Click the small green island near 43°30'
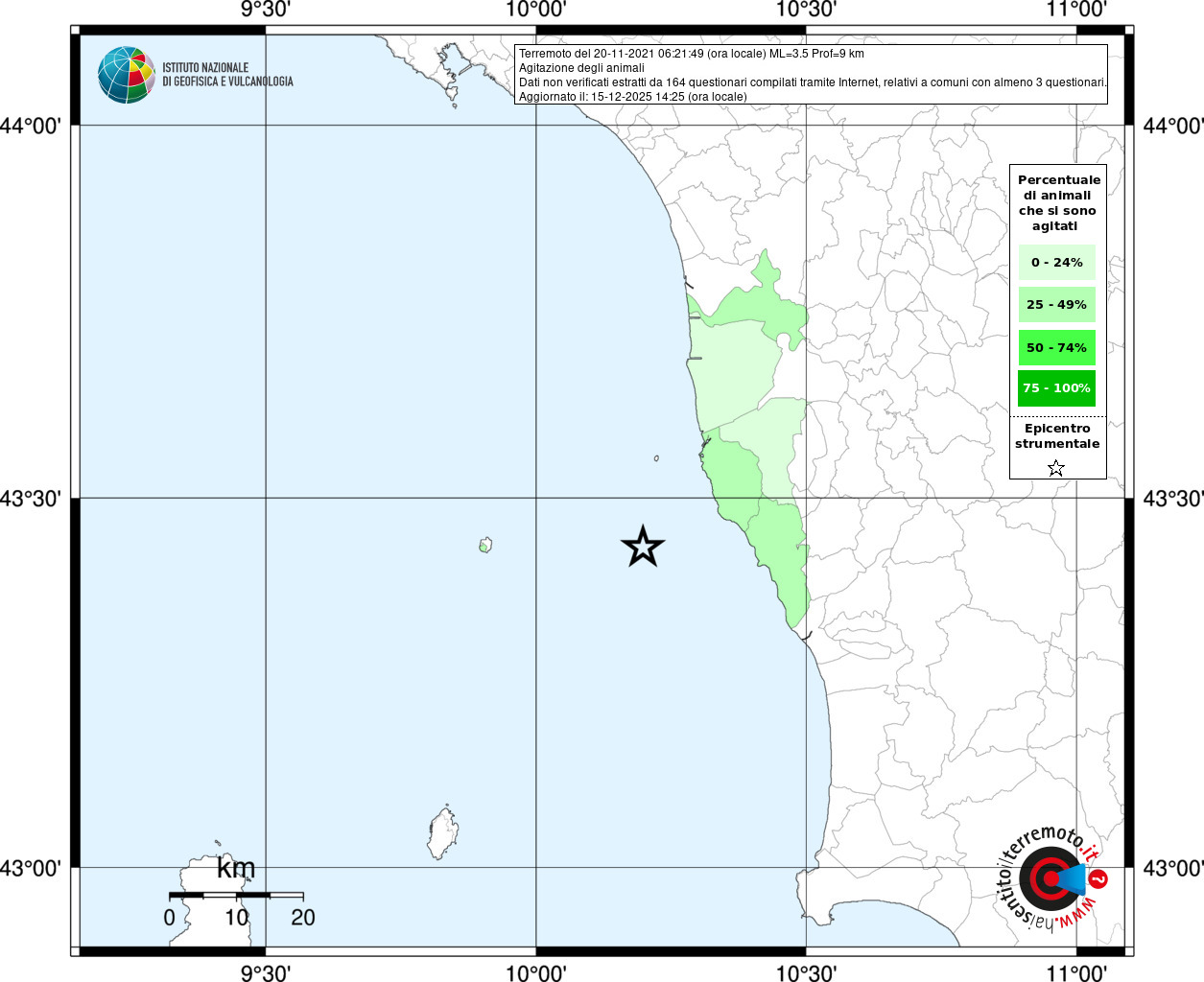This screenshot has height=982, width=1204. (485, 546)
